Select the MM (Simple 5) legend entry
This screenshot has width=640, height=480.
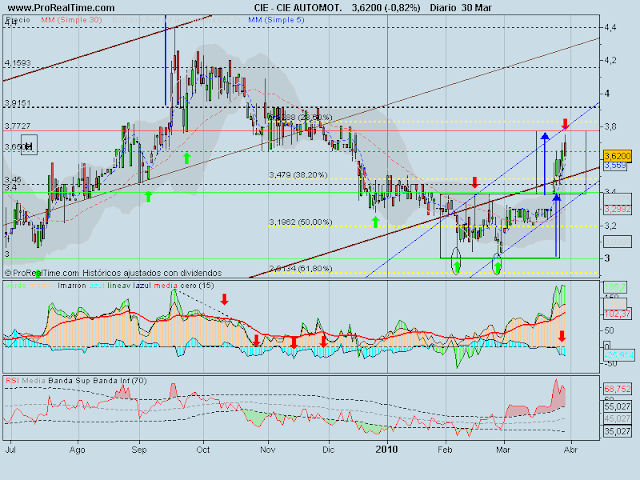276,20
